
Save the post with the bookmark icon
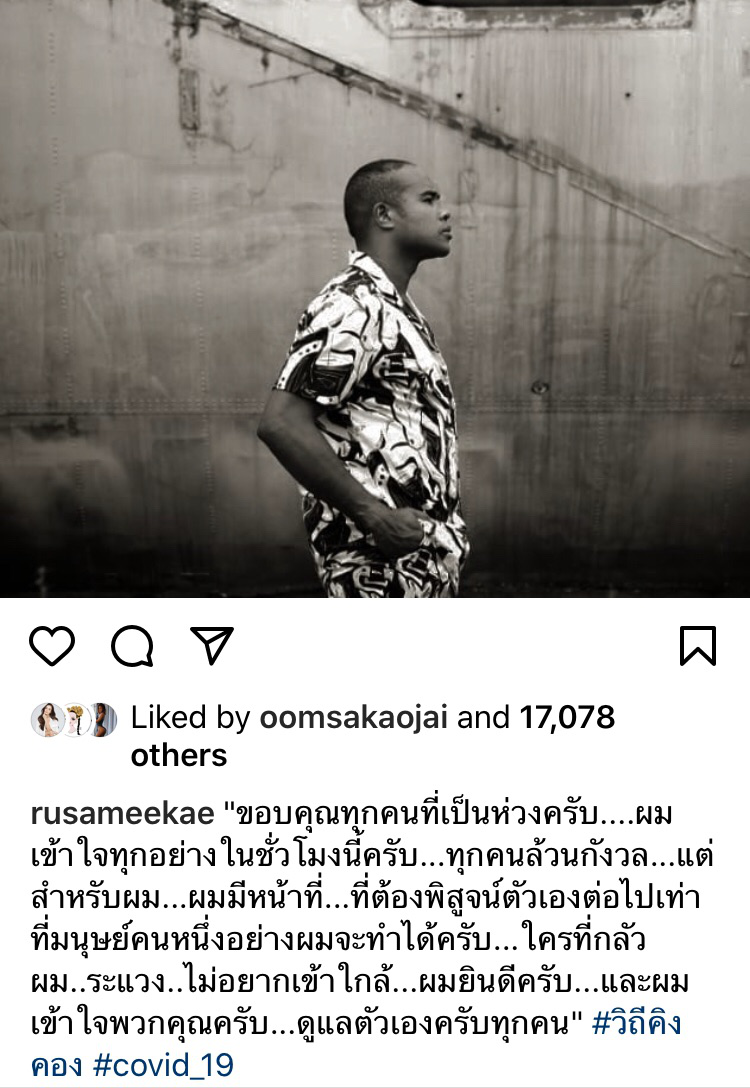click(x=697, y=646)
